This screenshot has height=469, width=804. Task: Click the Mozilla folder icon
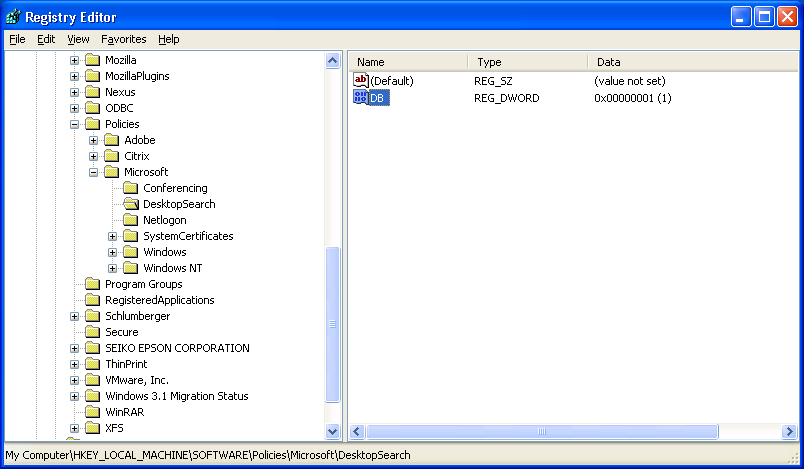coord(93,60)
